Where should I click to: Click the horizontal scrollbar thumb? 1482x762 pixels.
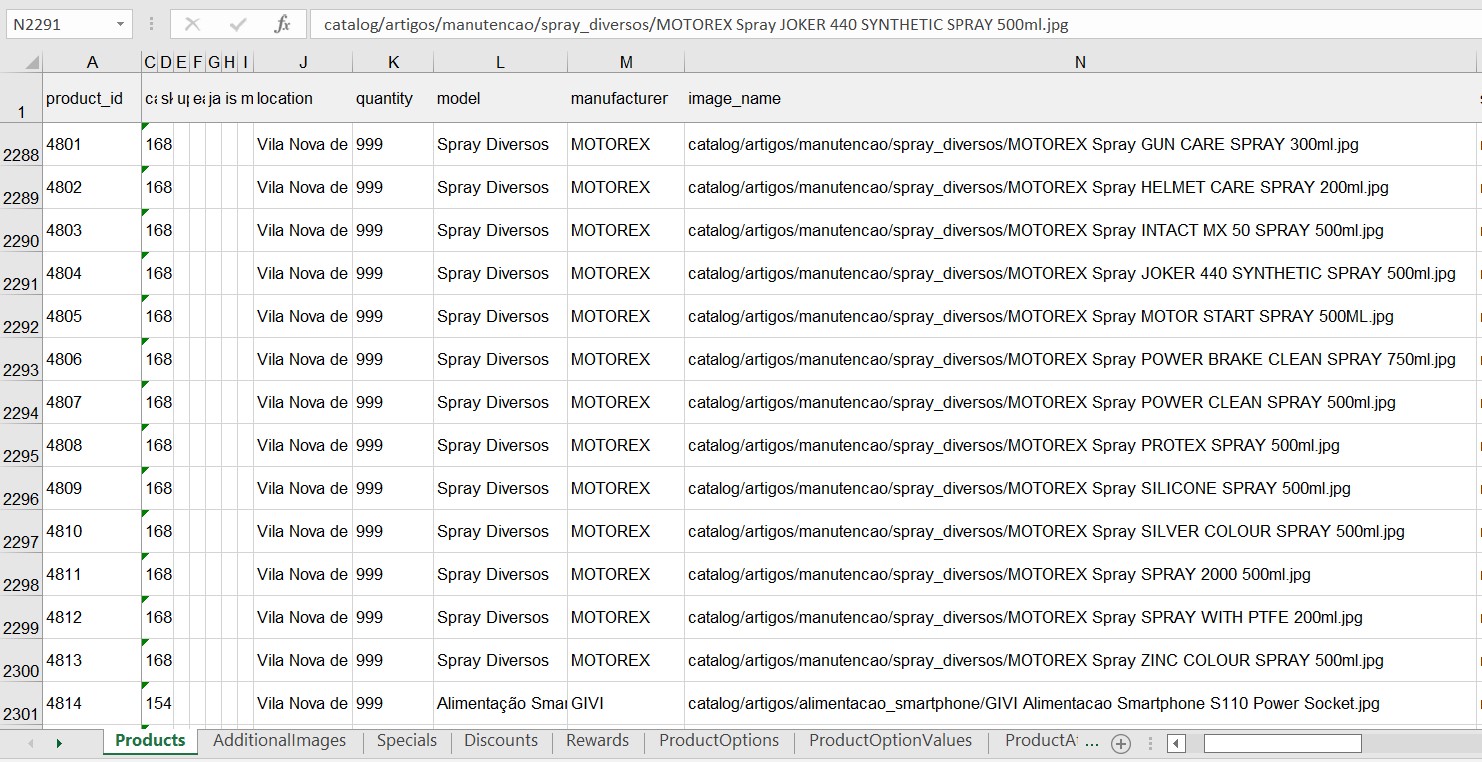click(1282, 743)
